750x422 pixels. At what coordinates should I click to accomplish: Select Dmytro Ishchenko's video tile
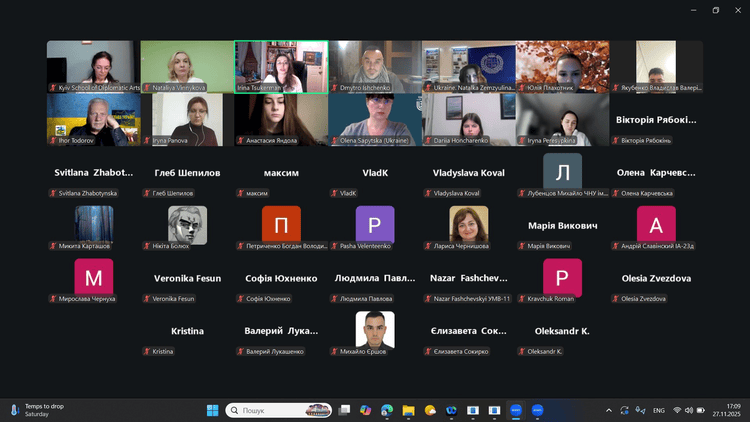(375, 65)
